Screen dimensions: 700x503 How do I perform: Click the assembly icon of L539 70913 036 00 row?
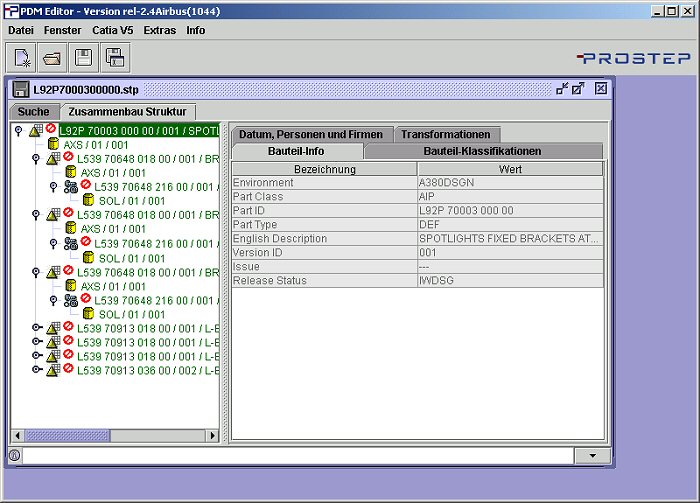point(53,370)
